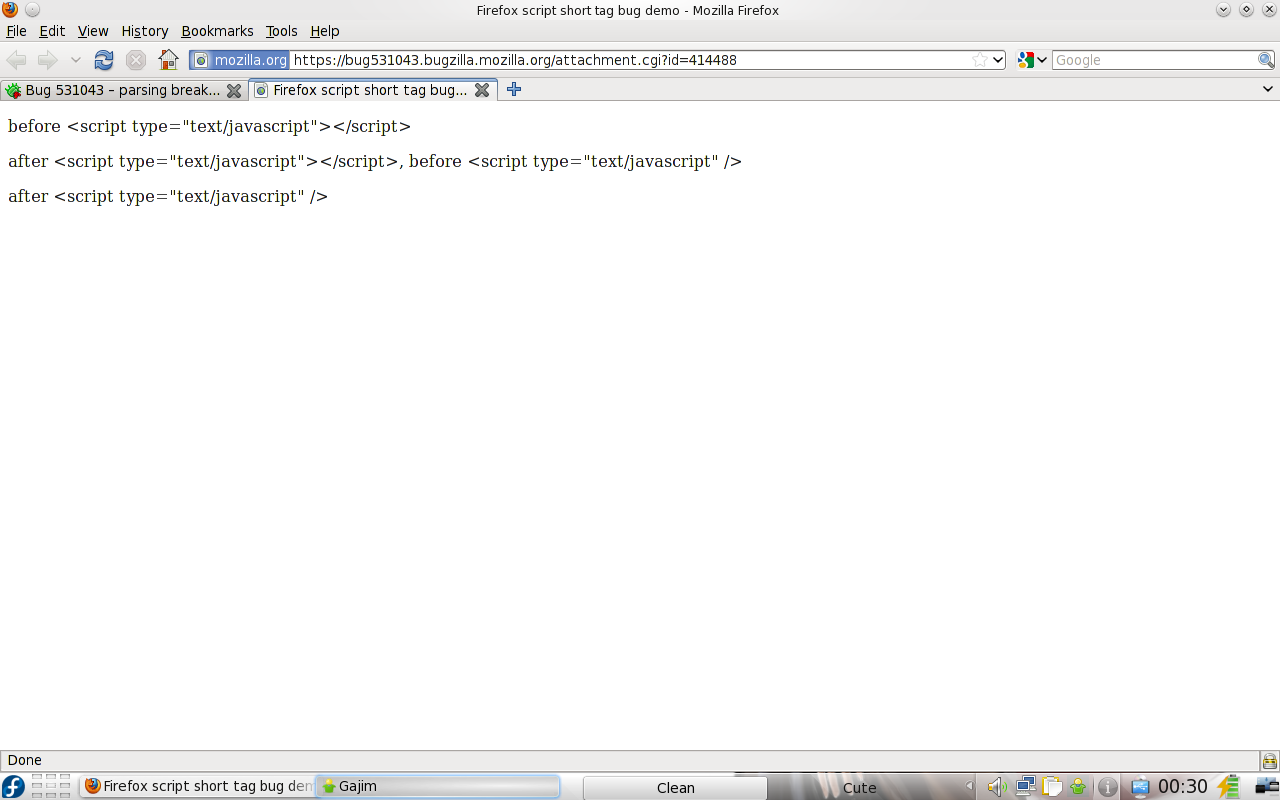Open the Help menu

[x=325, y=31]
